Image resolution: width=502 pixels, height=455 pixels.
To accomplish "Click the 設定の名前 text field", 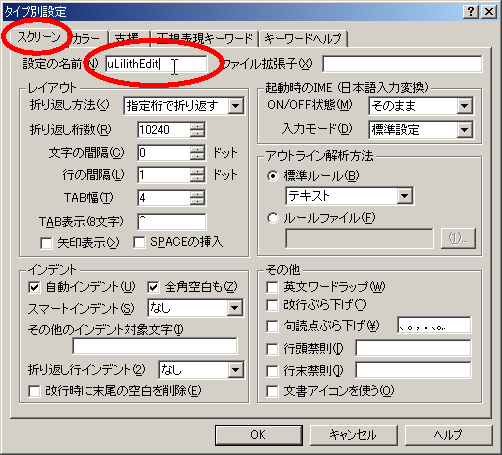I will tap(156, 64).
